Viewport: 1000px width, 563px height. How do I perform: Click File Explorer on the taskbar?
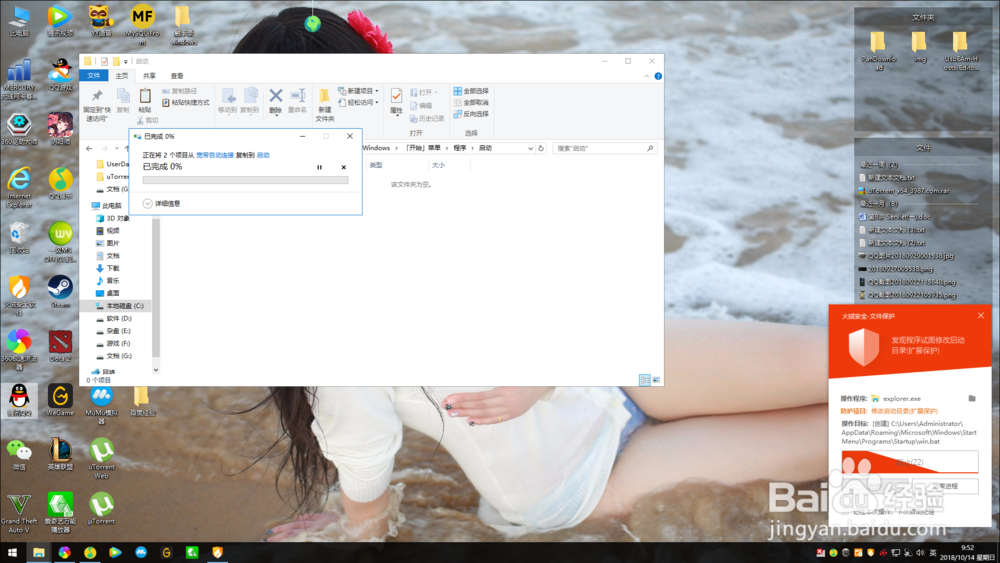39,553
